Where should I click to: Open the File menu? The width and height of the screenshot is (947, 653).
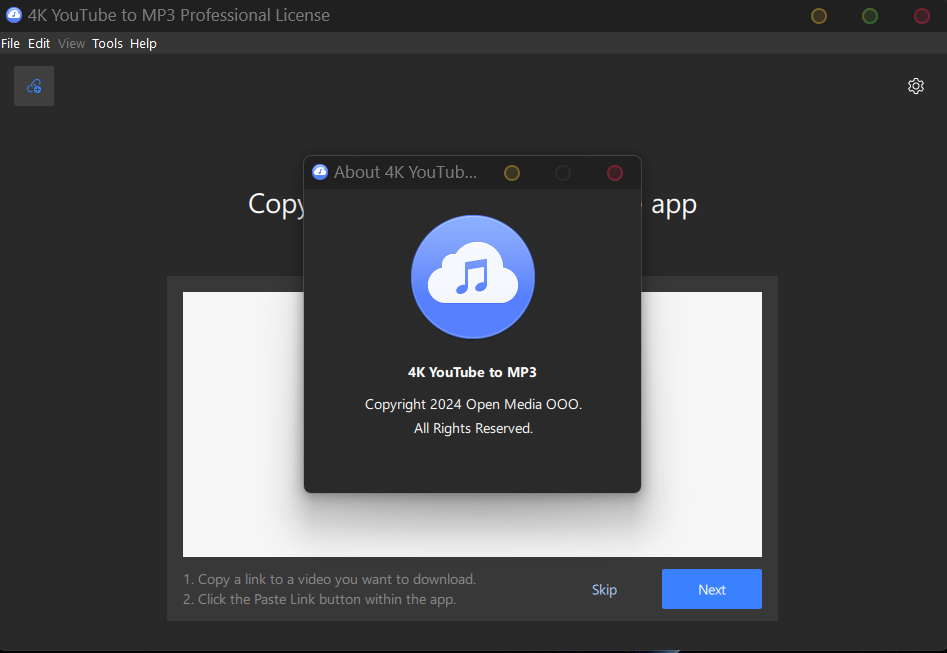coord(10,43)
